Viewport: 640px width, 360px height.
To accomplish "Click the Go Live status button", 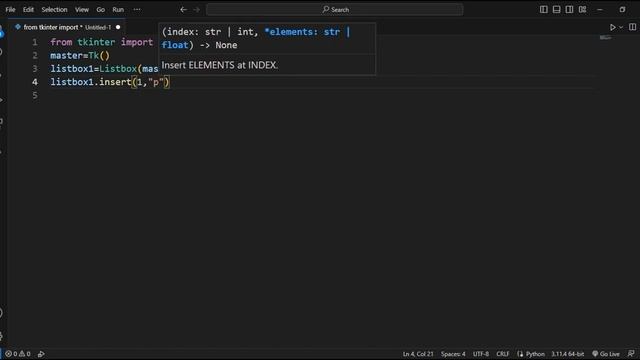I will (606, 354).
